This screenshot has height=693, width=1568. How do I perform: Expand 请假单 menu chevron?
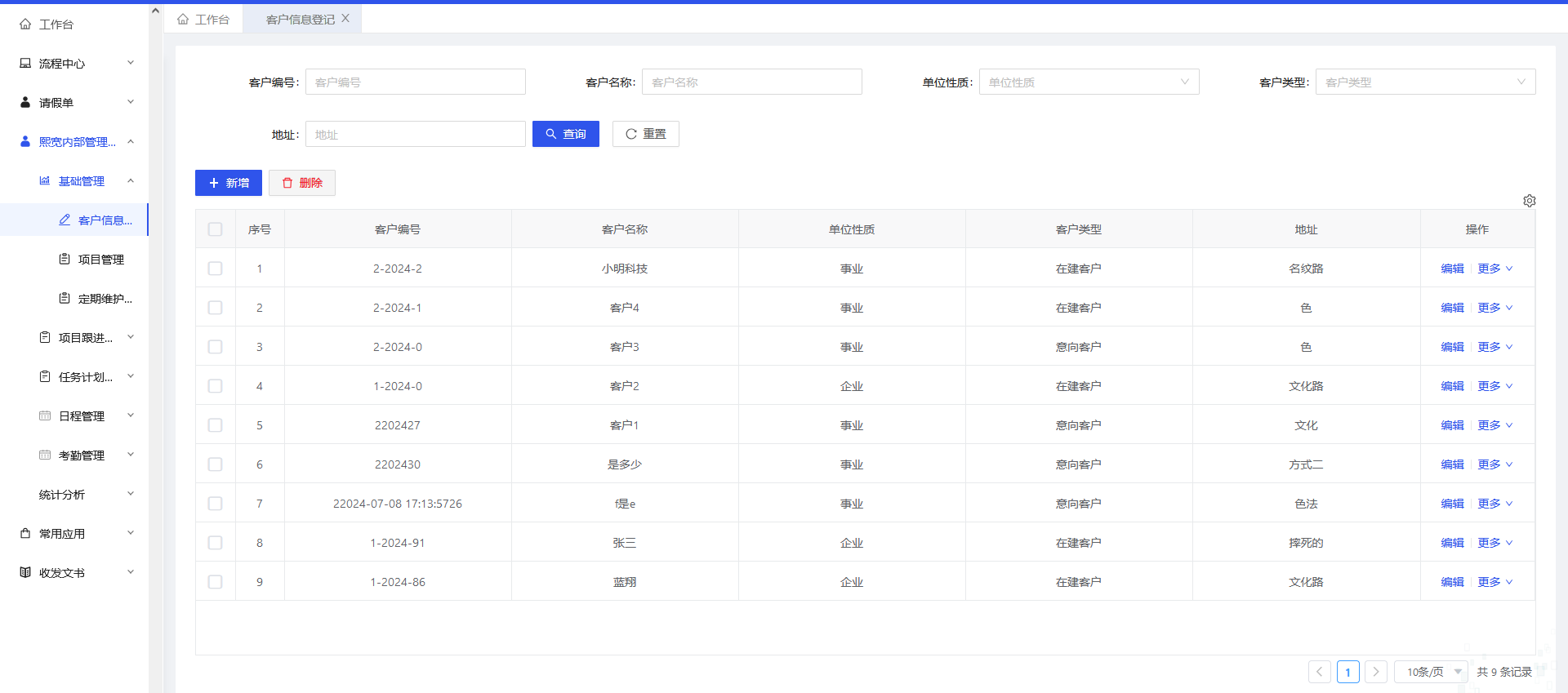(131, 102)
